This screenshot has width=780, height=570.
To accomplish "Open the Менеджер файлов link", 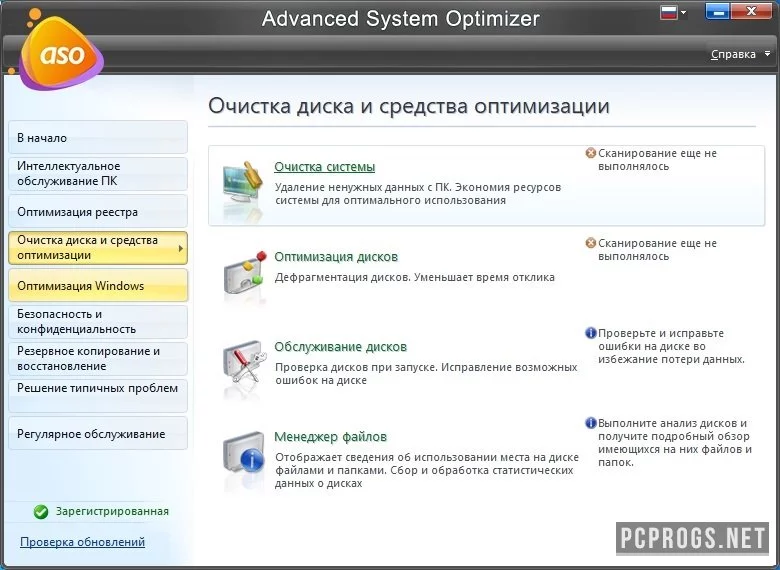I will pyautogui.click(x=330, y=437).
